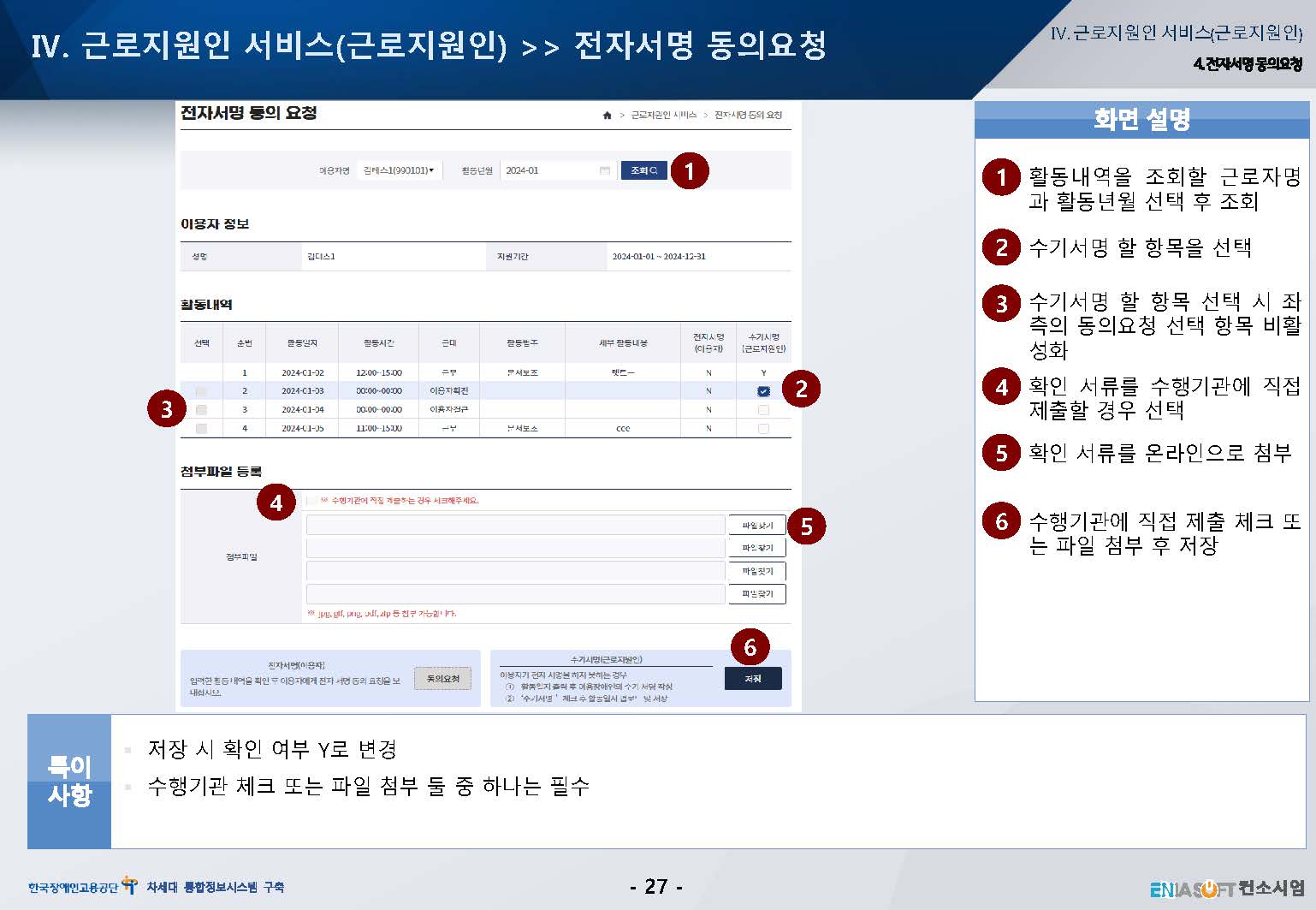1316x910 pixels.
Task: Click the 한국장애인고용공단 logo in the footer
Action: coord(82,887)
